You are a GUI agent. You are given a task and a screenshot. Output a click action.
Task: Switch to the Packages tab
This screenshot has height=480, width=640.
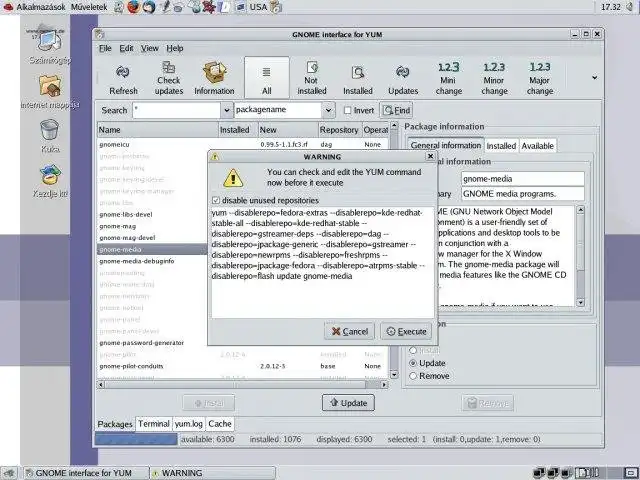(x=115, y=424)
